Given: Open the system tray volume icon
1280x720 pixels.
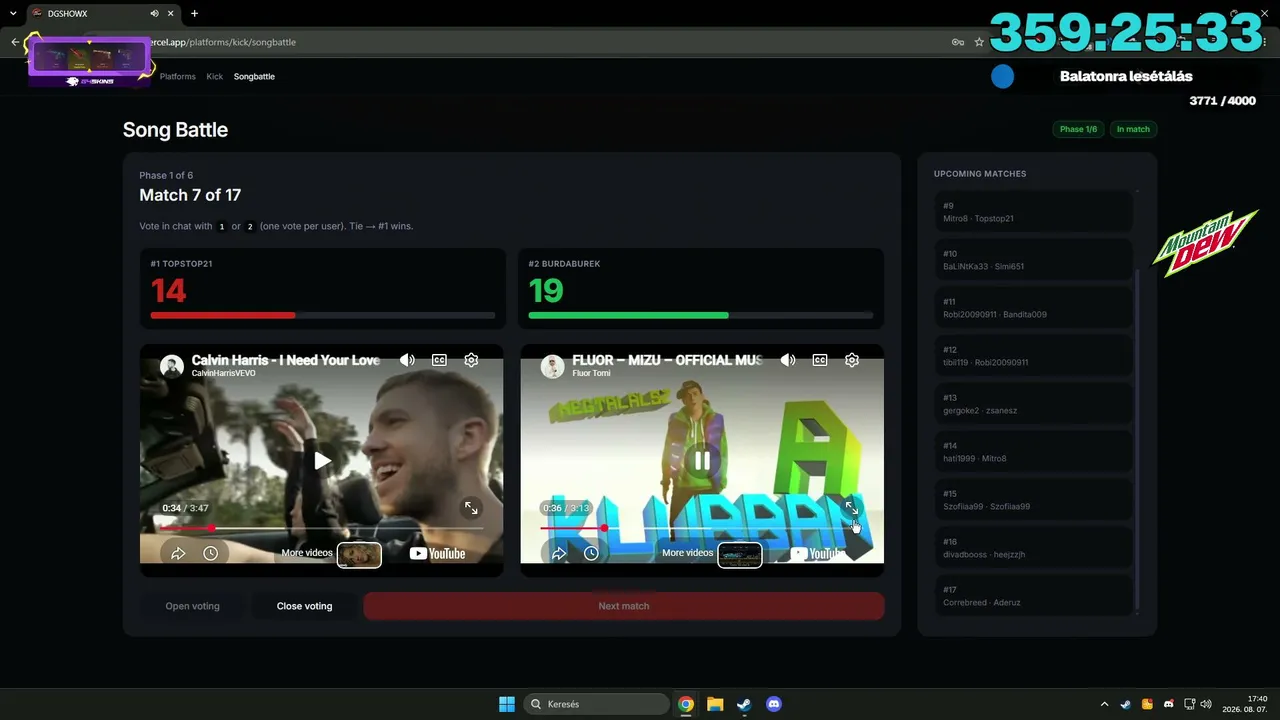Looking at the screenshot, I should pyautogui.click(x=1206, y=704).
